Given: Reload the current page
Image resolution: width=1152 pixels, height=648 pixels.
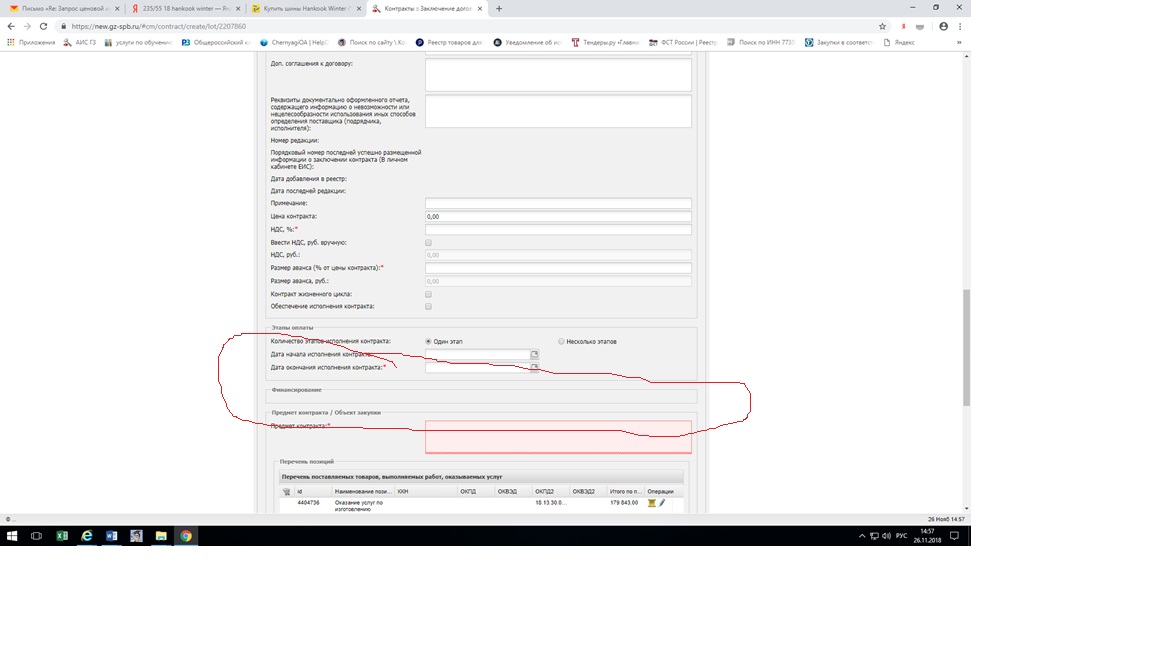Looking at the screenshot, I should pyautogui.click(x=43, y=26).
